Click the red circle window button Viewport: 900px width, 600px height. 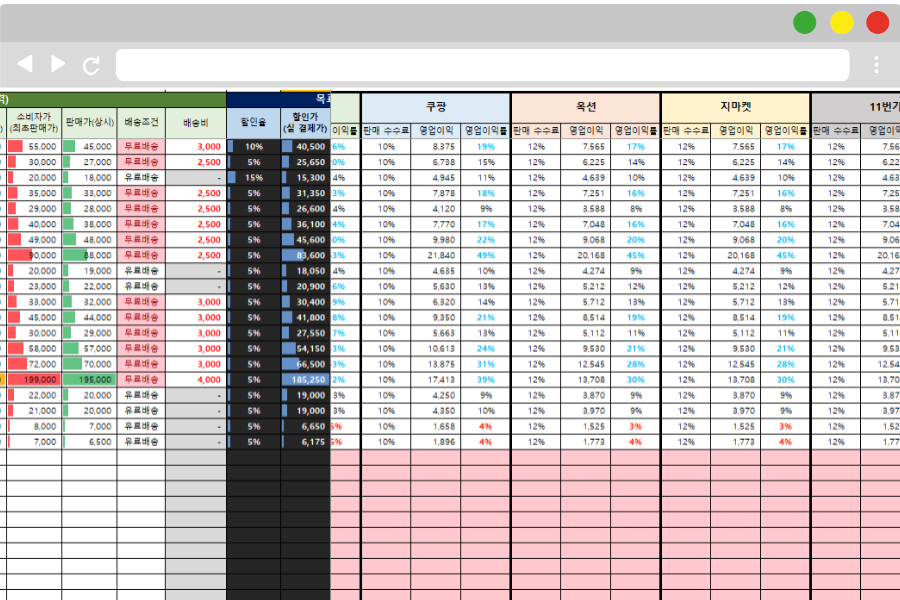pos(877,22)
